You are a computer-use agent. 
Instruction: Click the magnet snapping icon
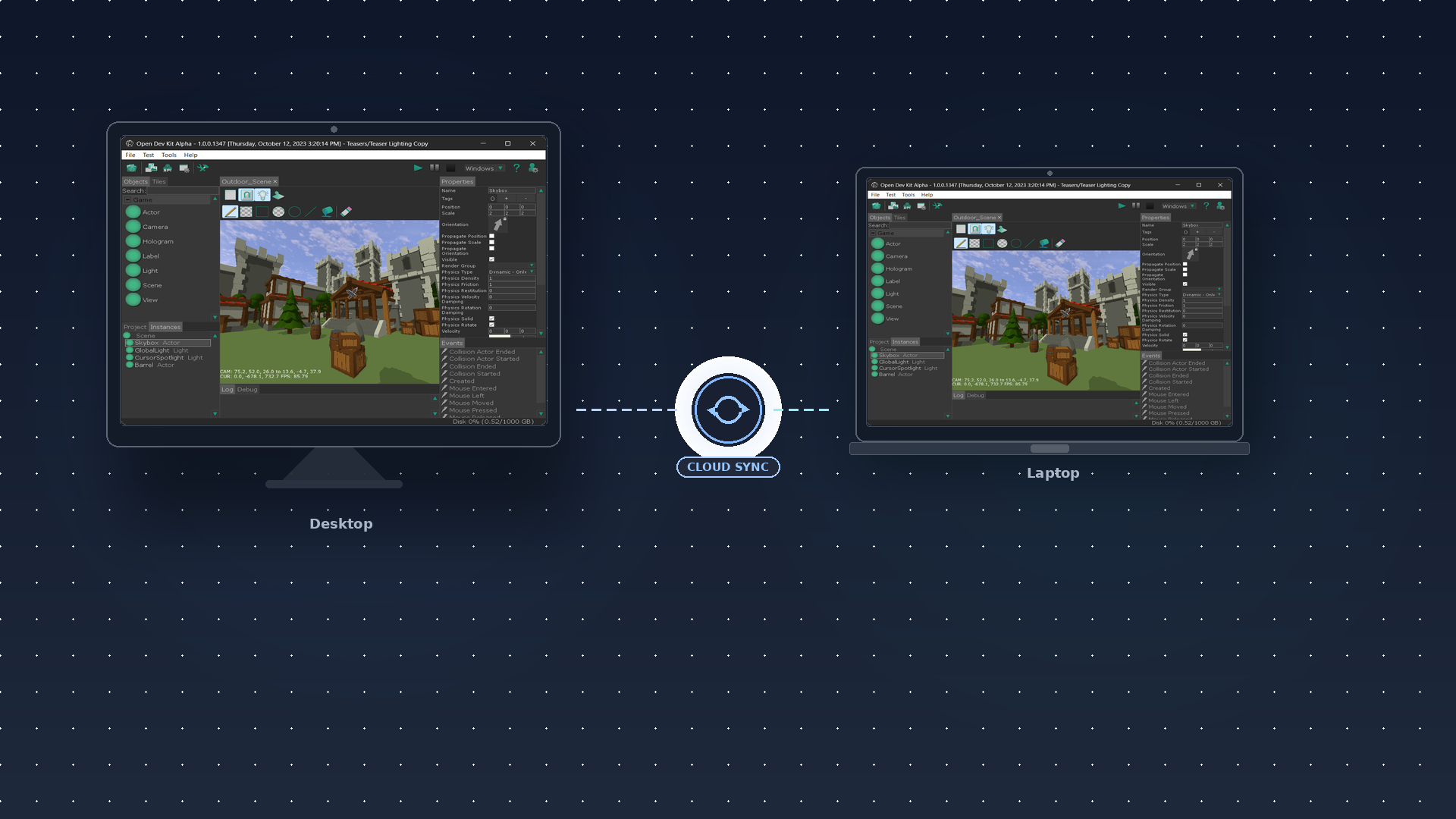pyautogui.click(x=246, y=195)
